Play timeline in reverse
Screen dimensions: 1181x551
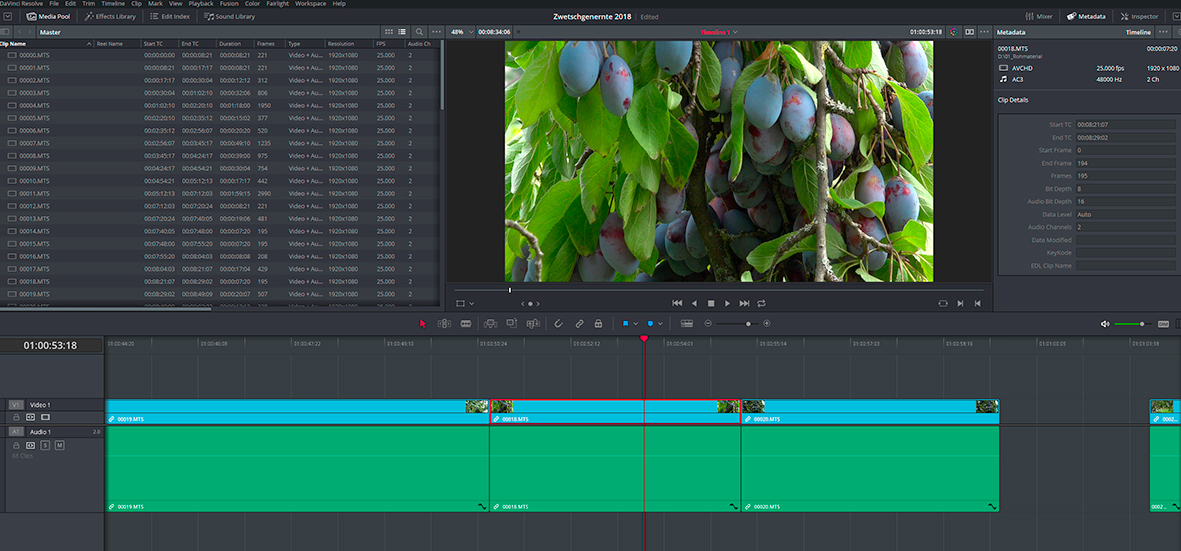(x=694, y=303)
